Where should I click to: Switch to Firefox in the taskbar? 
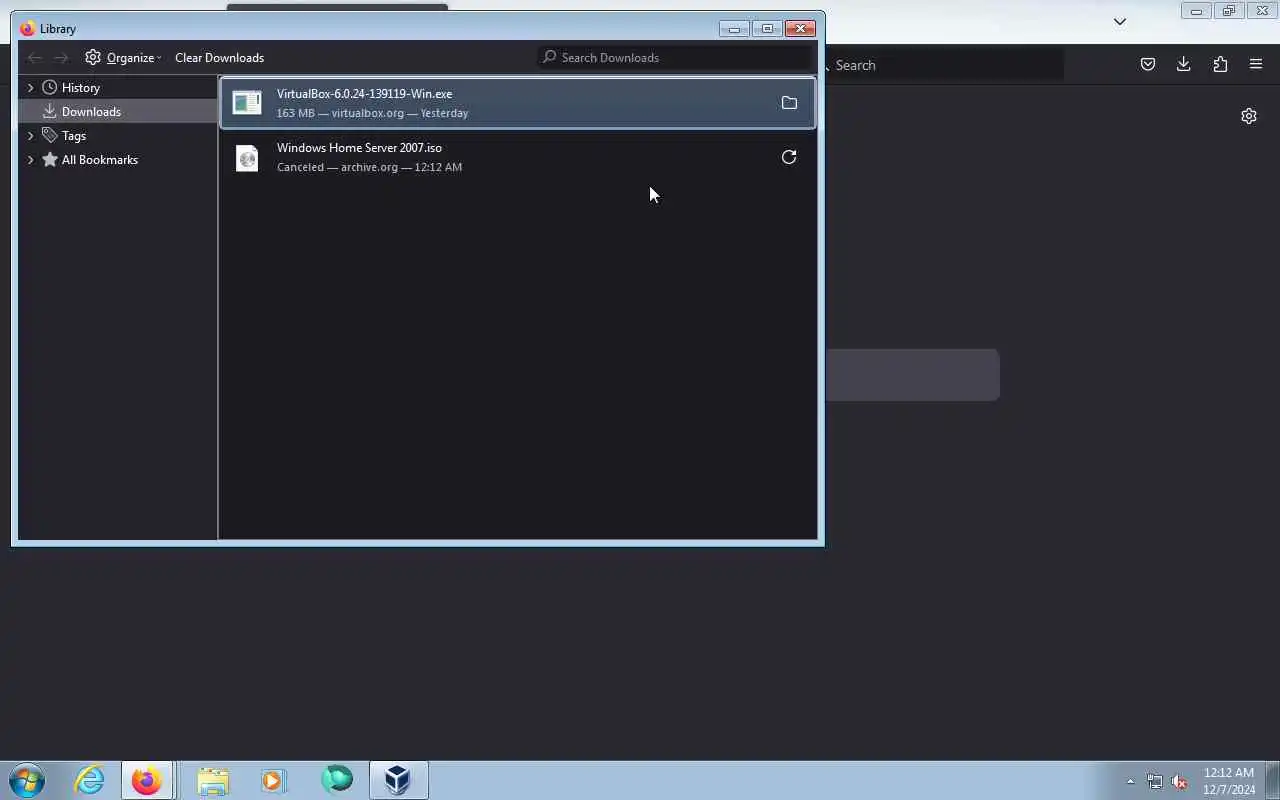(x=147, y=780)
